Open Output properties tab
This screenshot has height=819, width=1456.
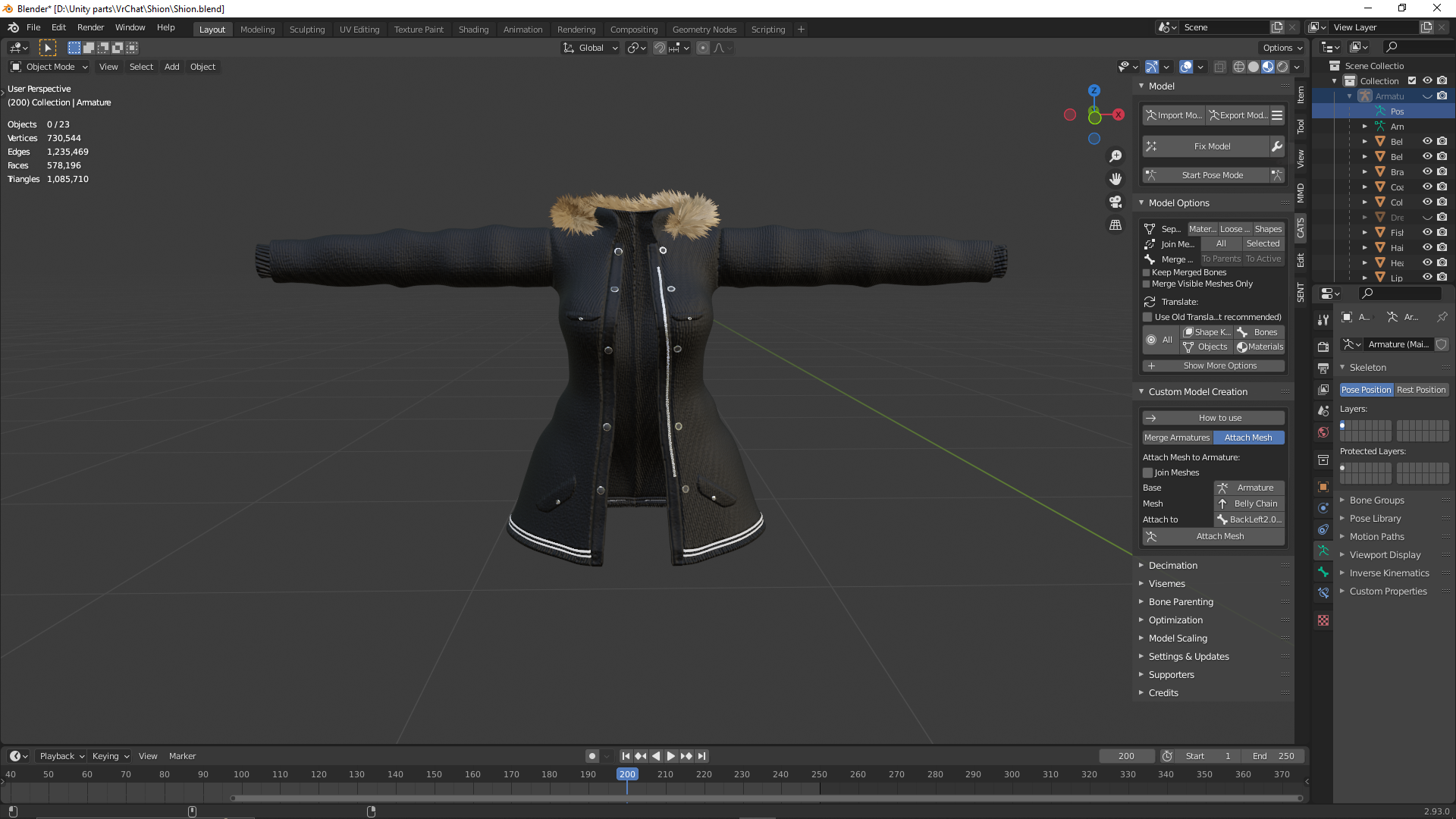point(1323,368)
